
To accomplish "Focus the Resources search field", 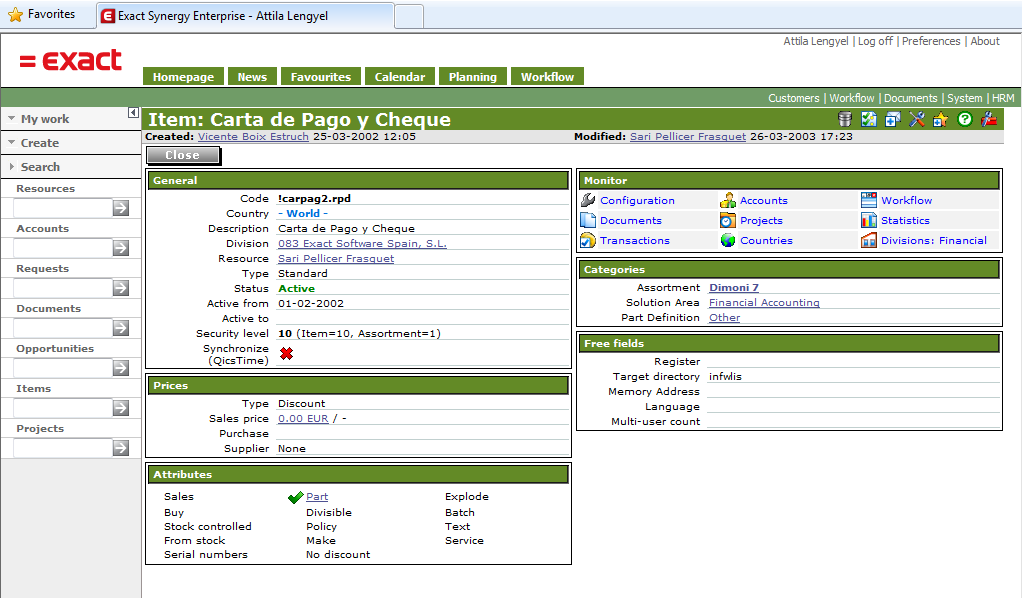I will pos(63,208).
